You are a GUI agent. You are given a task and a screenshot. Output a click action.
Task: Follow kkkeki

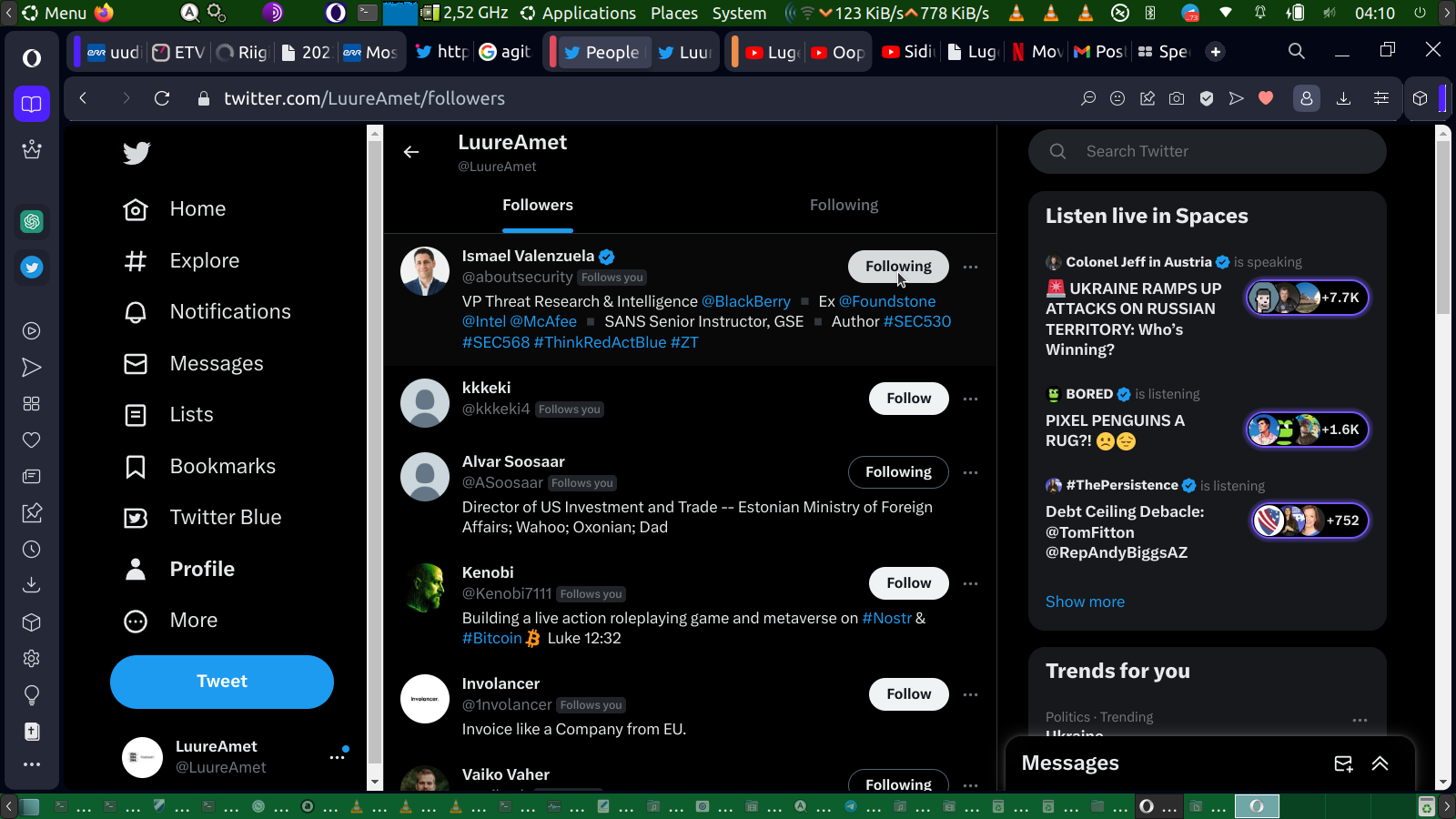909,399
